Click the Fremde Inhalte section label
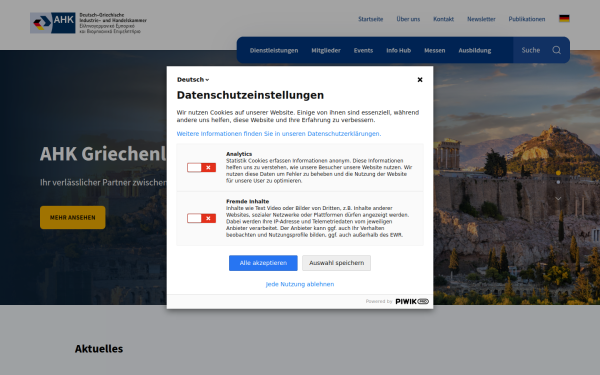Viewport: 600px width, 375px height. (248, 201)
